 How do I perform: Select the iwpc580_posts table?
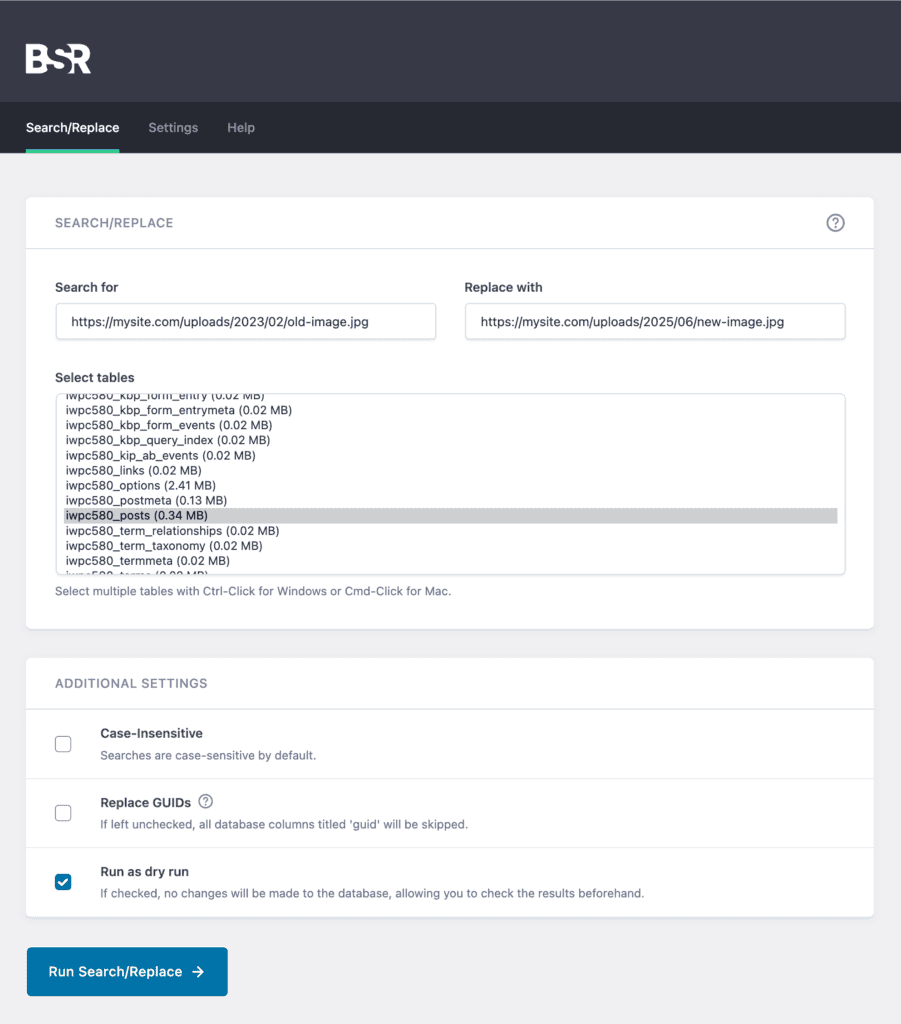pyautogui.click(x=137, y=516)
